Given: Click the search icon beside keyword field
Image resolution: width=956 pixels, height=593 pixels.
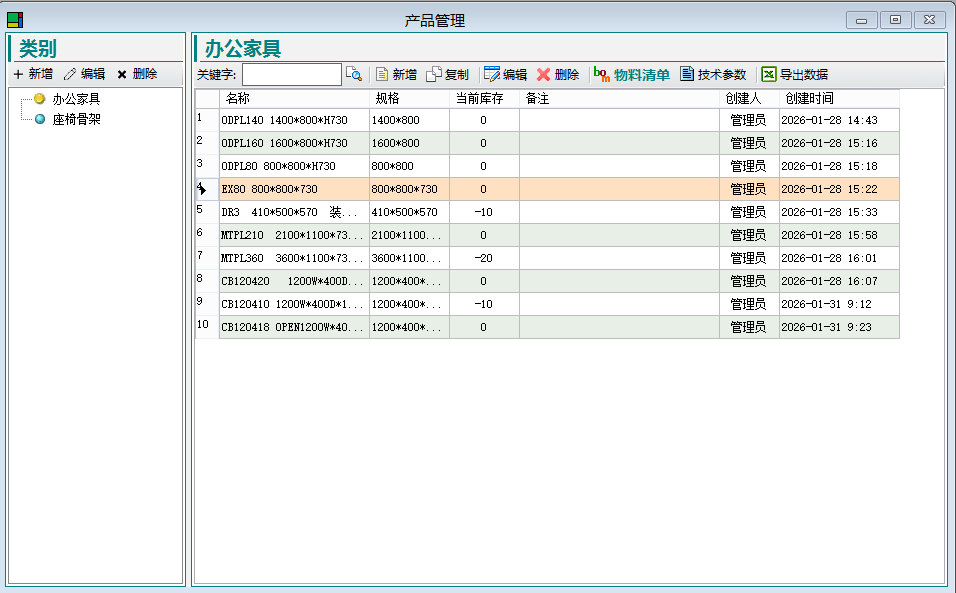Looking at the screenshot, I should (x=354, y=74).
